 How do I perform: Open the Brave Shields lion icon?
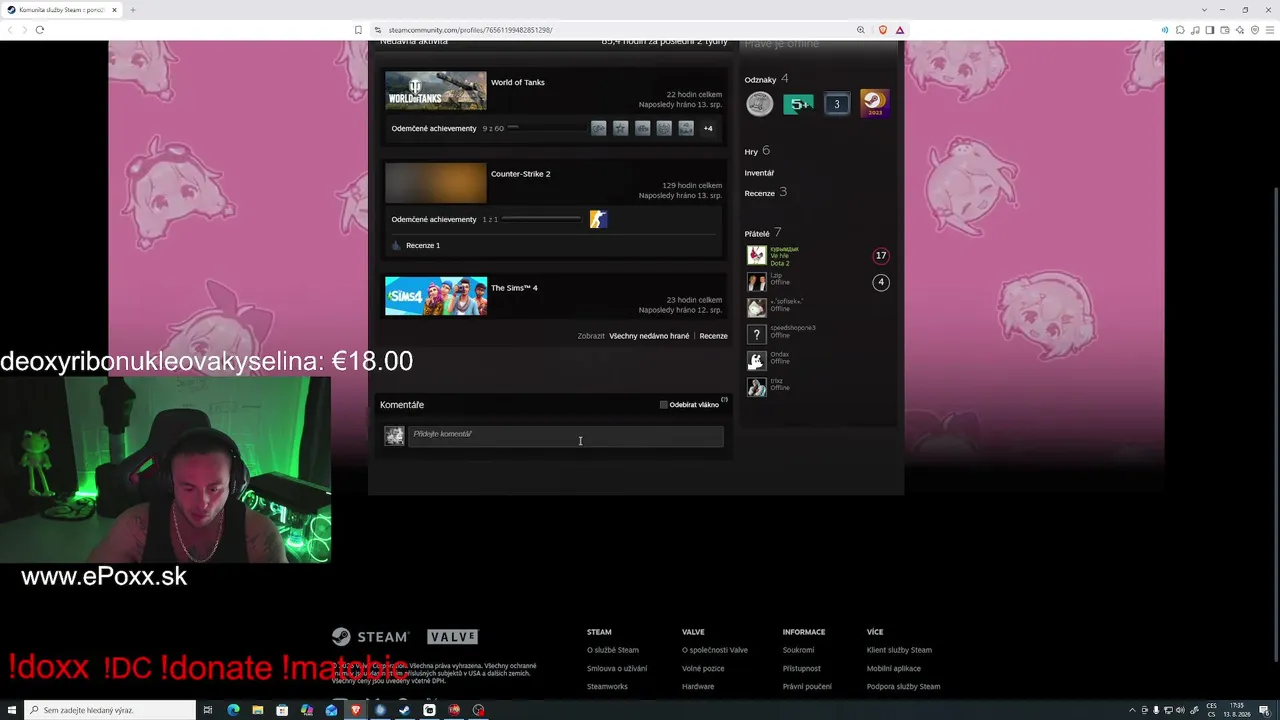click(x=882, y=30)
